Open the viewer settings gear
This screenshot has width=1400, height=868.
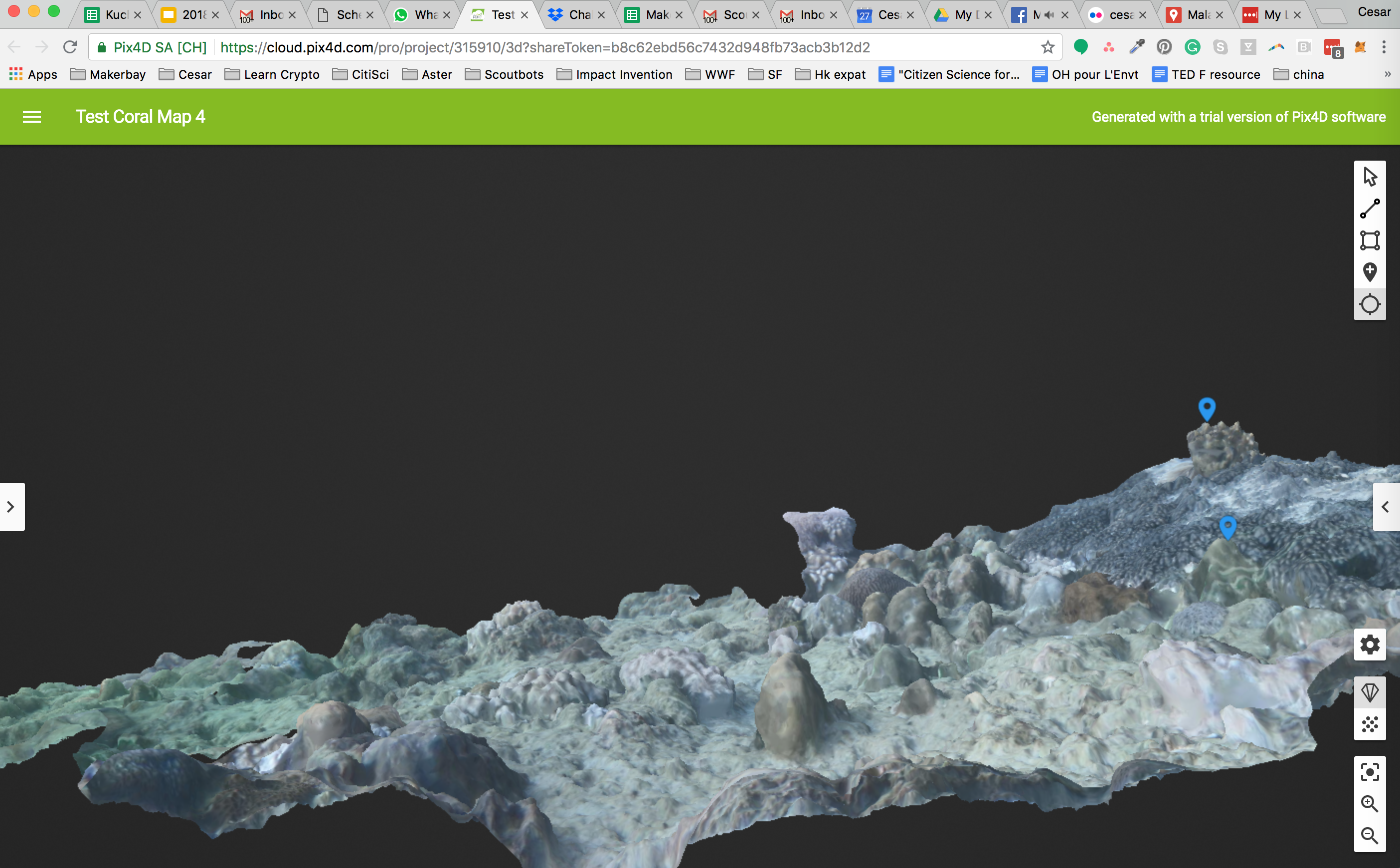tap(1370, 645)
